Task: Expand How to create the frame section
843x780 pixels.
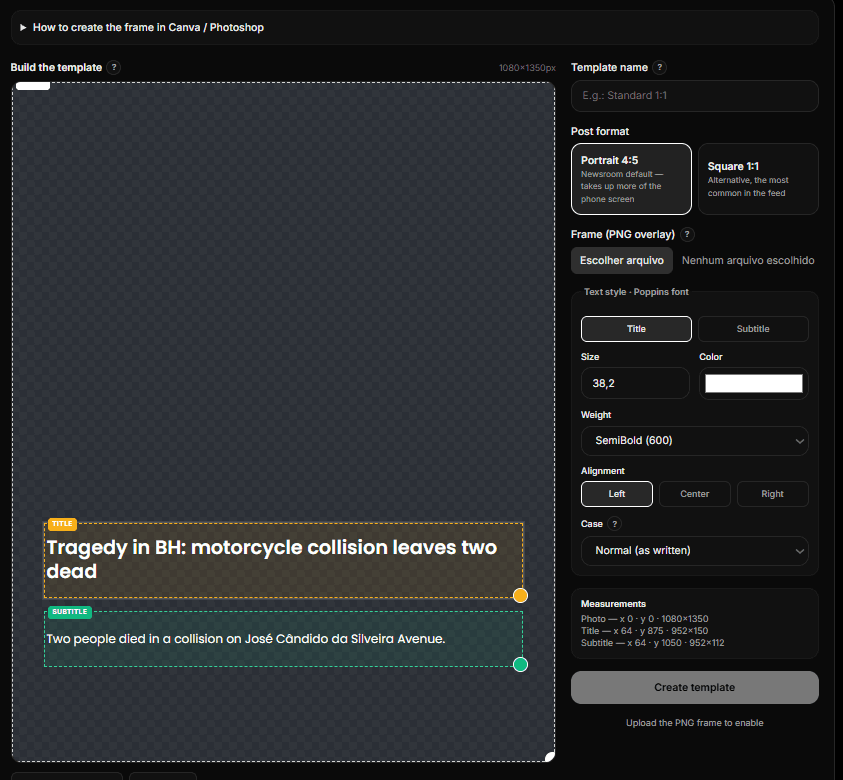Action: (415, 27)
